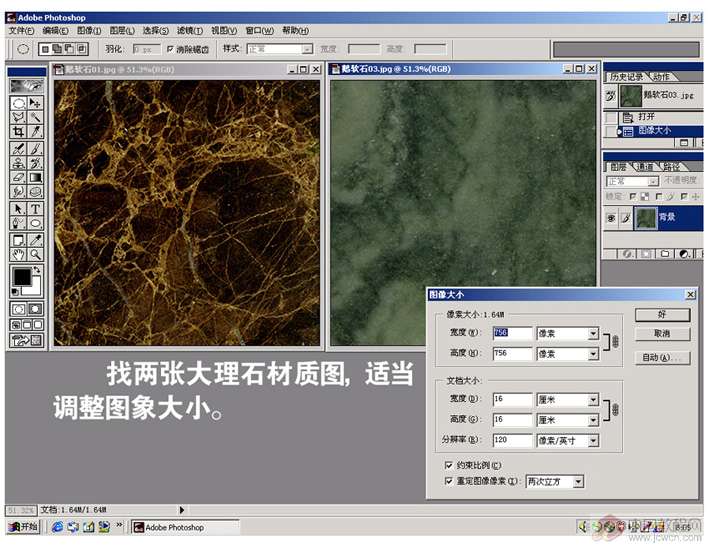Toggle lock transparent pixels checkbox in Layers

click(633, 196)
